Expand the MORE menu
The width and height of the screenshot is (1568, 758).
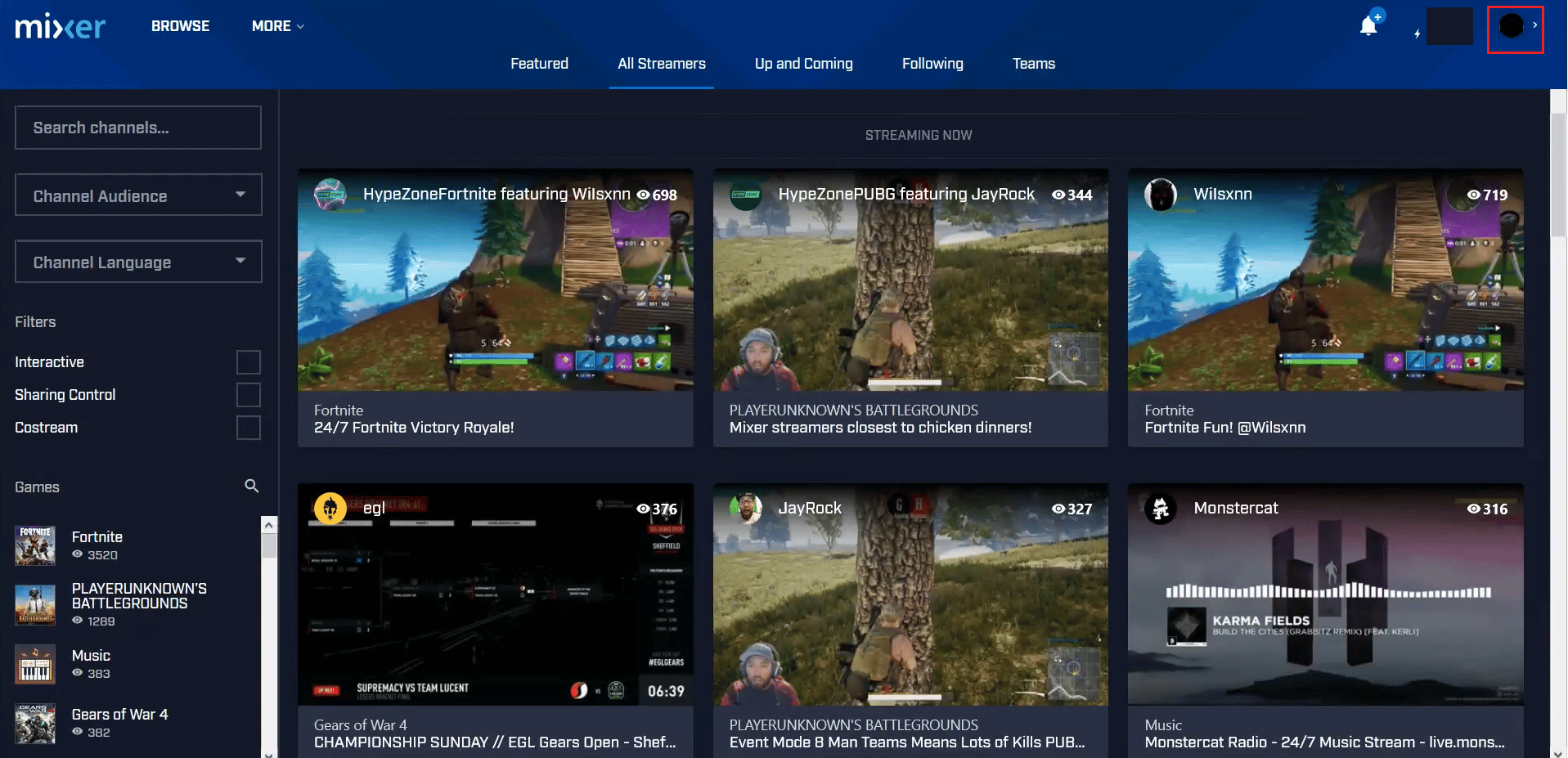[x=278, y=26]
